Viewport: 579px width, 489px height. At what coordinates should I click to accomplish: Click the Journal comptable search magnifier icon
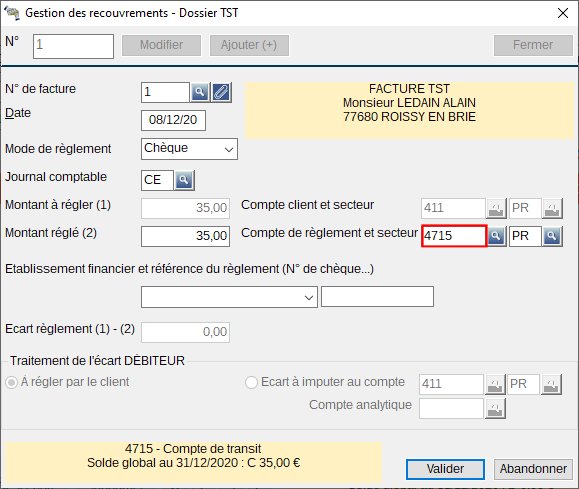184,180
